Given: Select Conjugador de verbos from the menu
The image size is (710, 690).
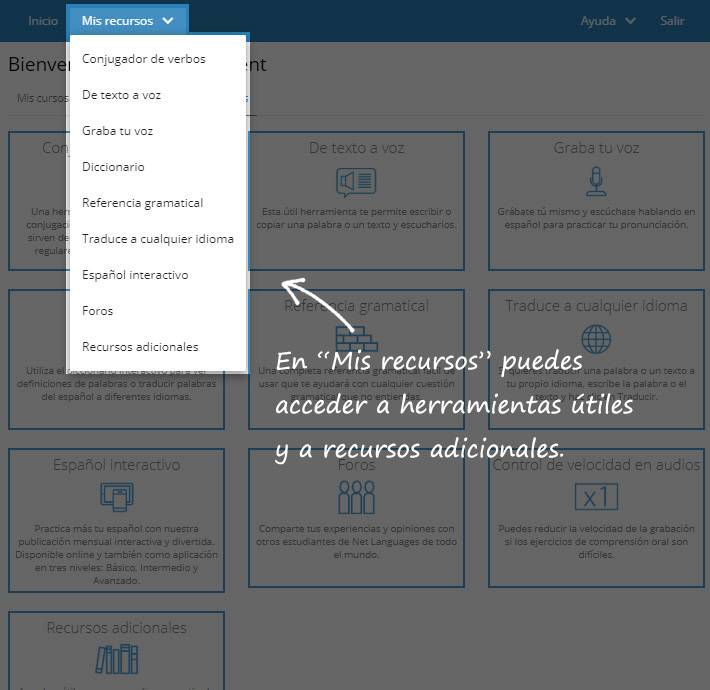Looking at the screenshot, I should point(144,59).
